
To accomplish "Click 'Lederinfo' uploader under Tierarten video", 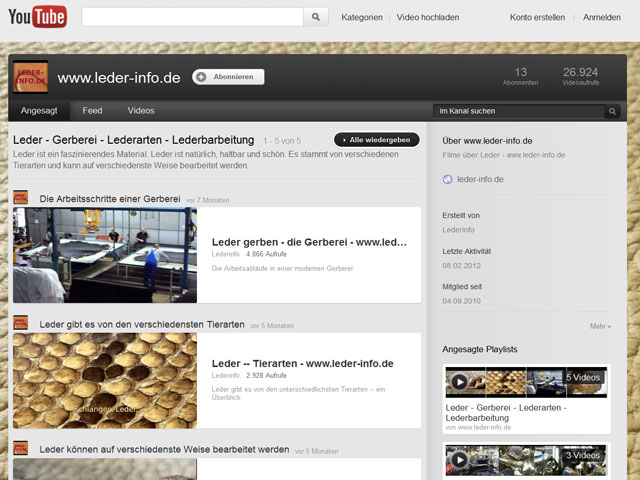I will (x=225, y=375).
